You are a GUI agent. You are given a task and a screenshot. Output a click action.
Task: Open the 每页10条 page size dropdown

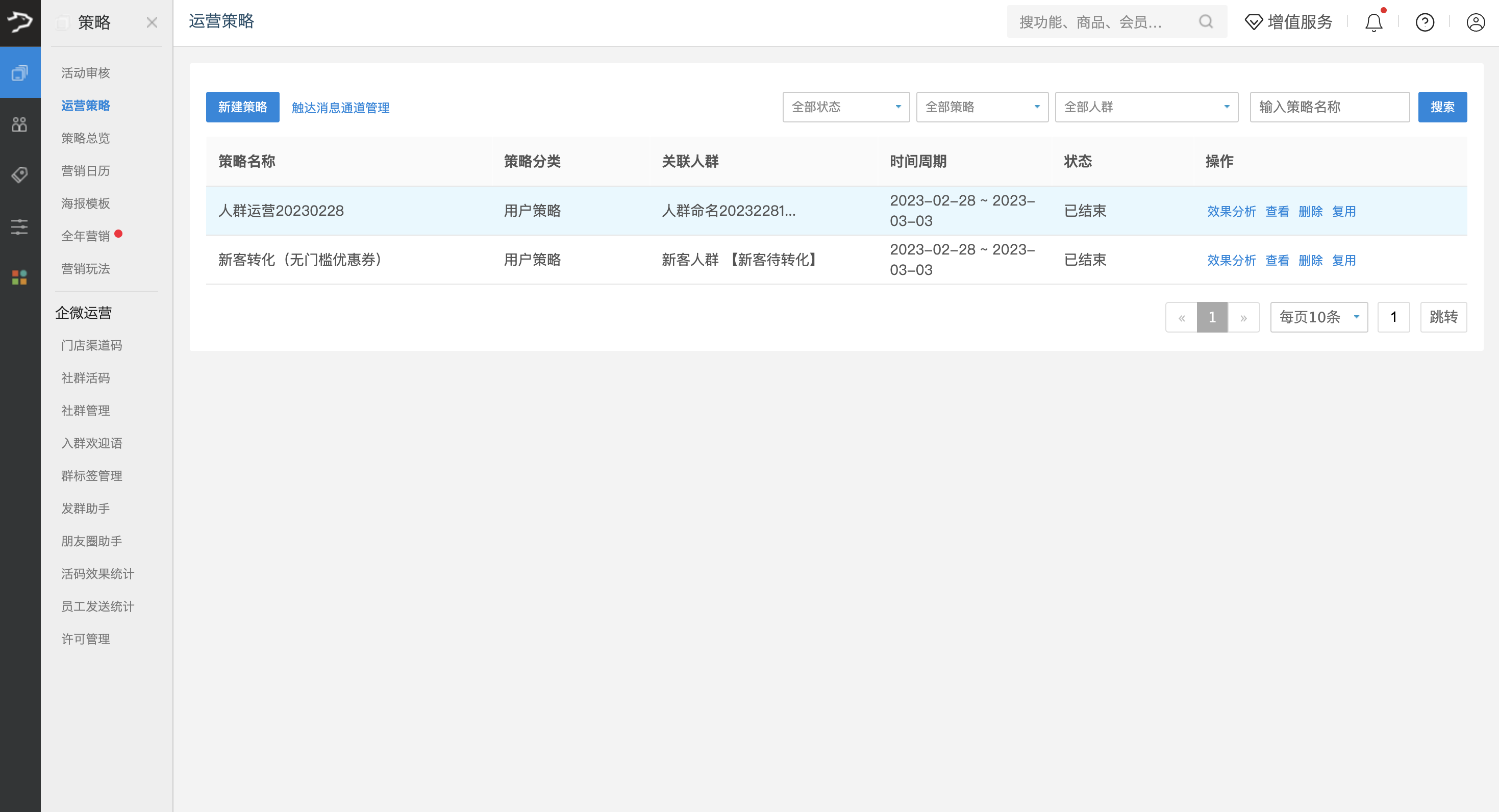(1318, 317)
